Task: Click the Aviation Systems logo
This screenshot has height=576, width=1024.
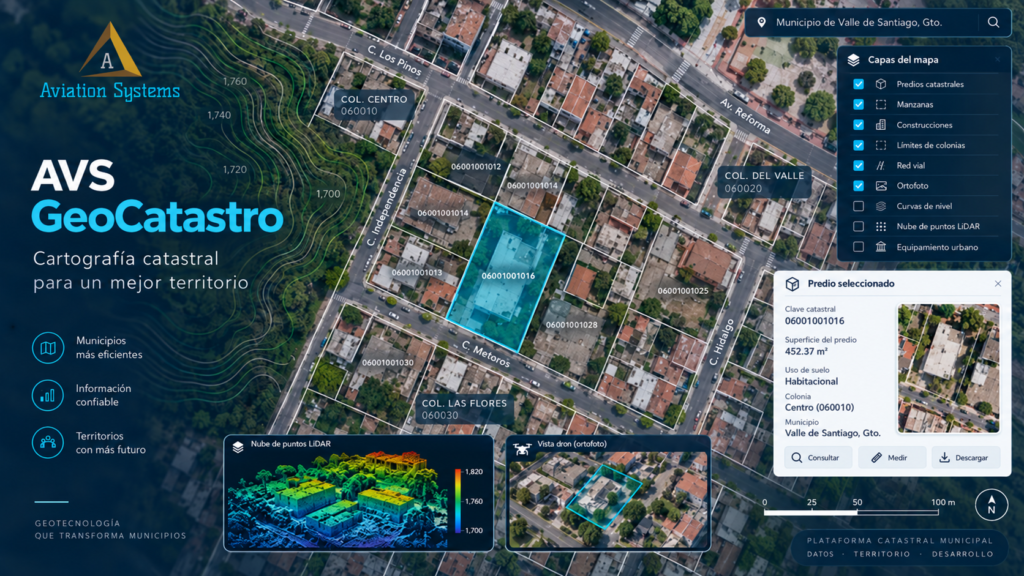Action: pyautogui.click(x=110, y=62)
